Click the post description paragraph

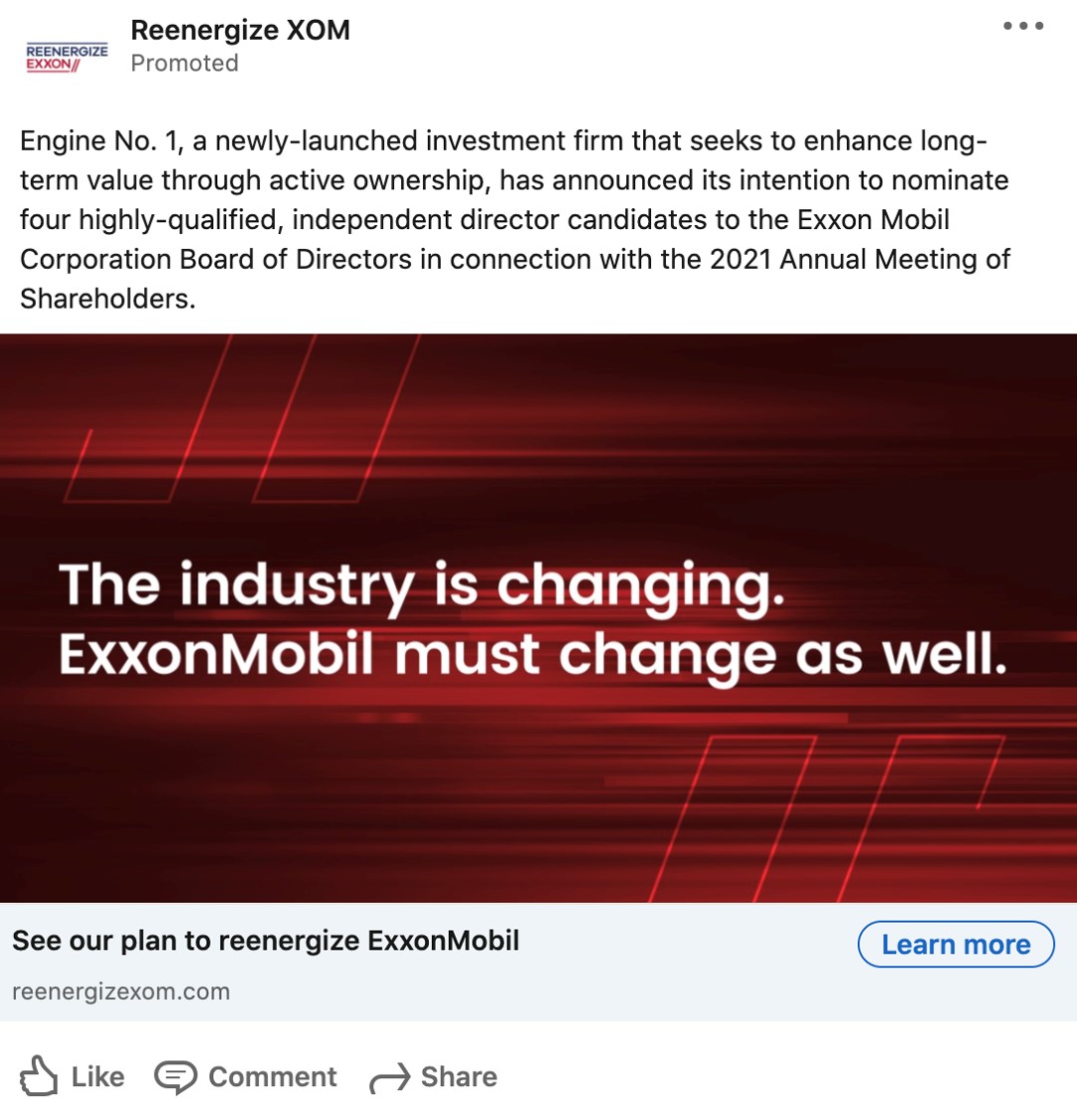pos(515,219)
